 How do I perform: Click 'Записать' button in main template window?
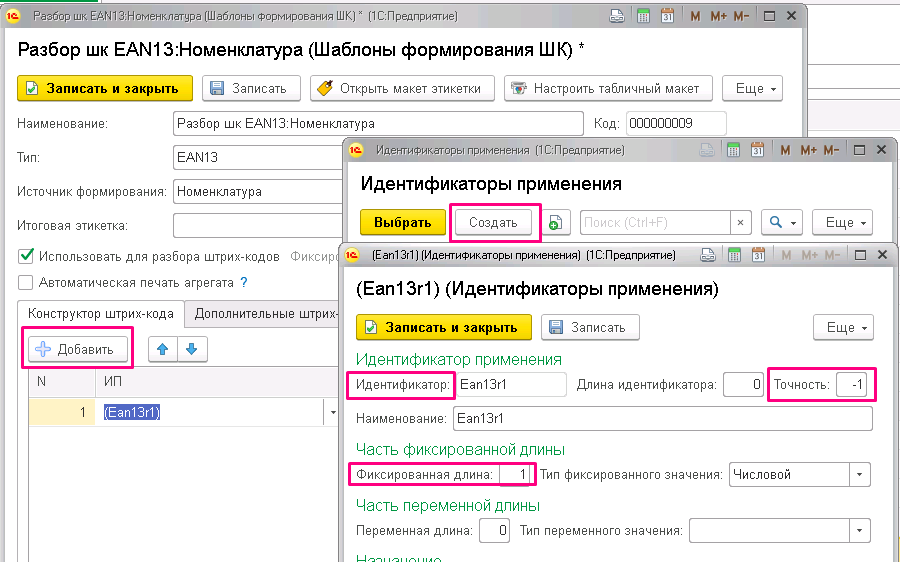251,88
